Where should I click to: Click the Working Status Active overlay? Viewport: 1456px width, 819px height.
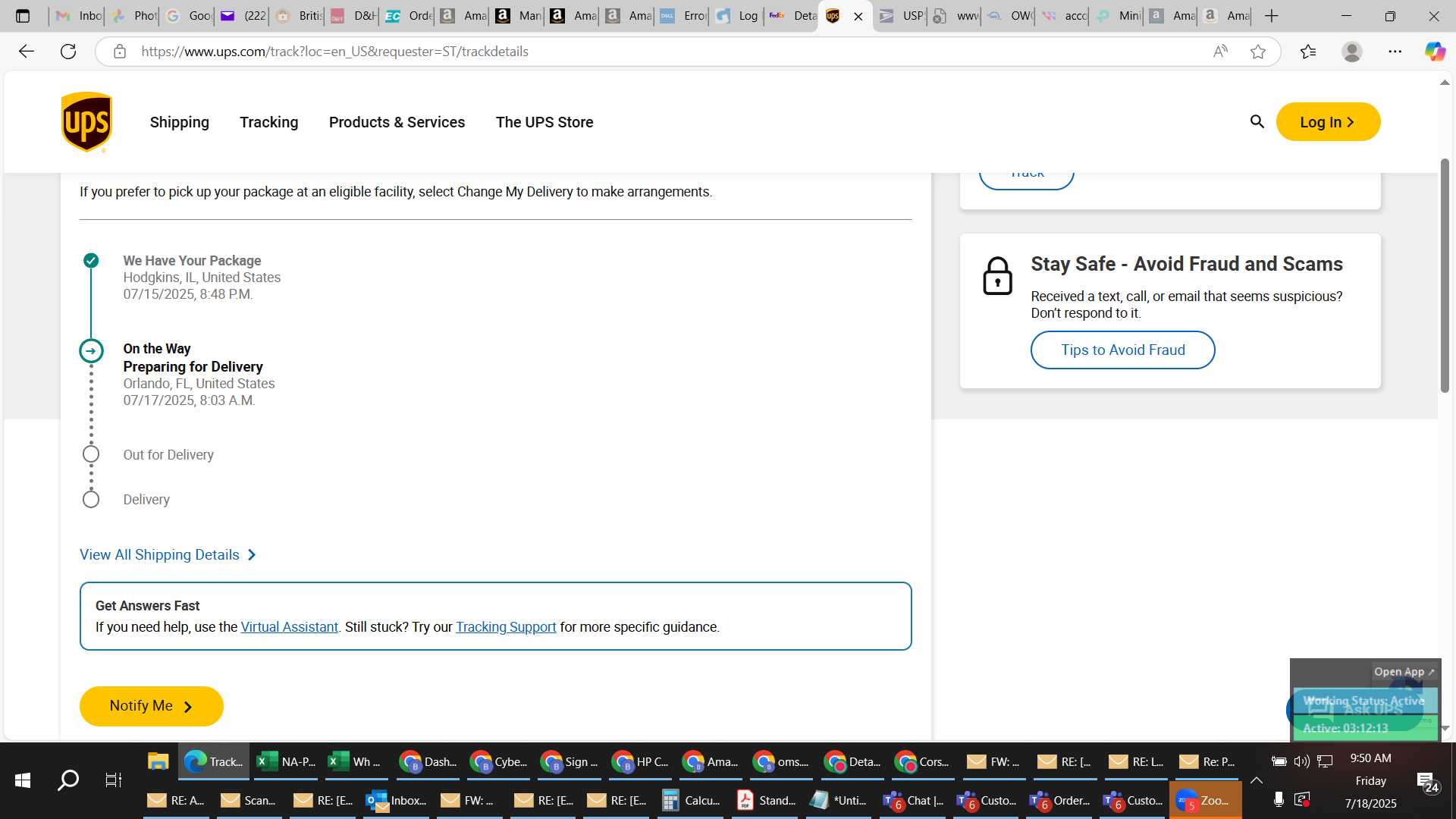click(1363, 701)
